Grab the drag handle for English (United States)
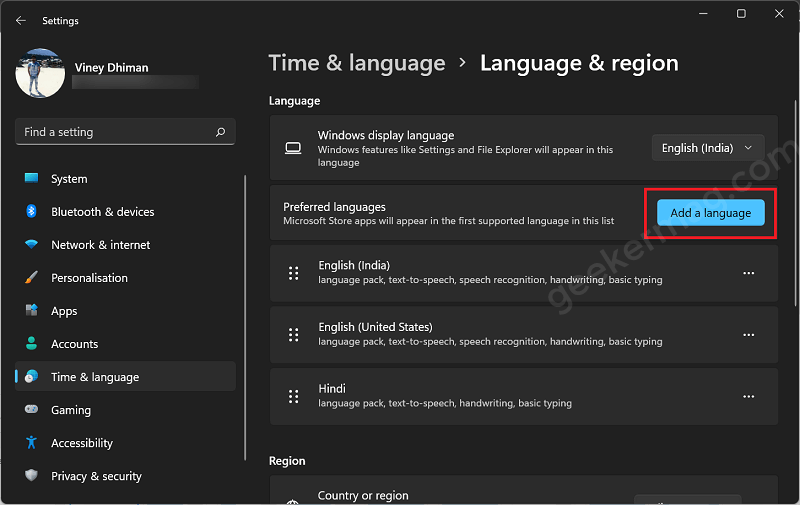The height and width of the screenshot is (505, 800). tap(293, 335)
